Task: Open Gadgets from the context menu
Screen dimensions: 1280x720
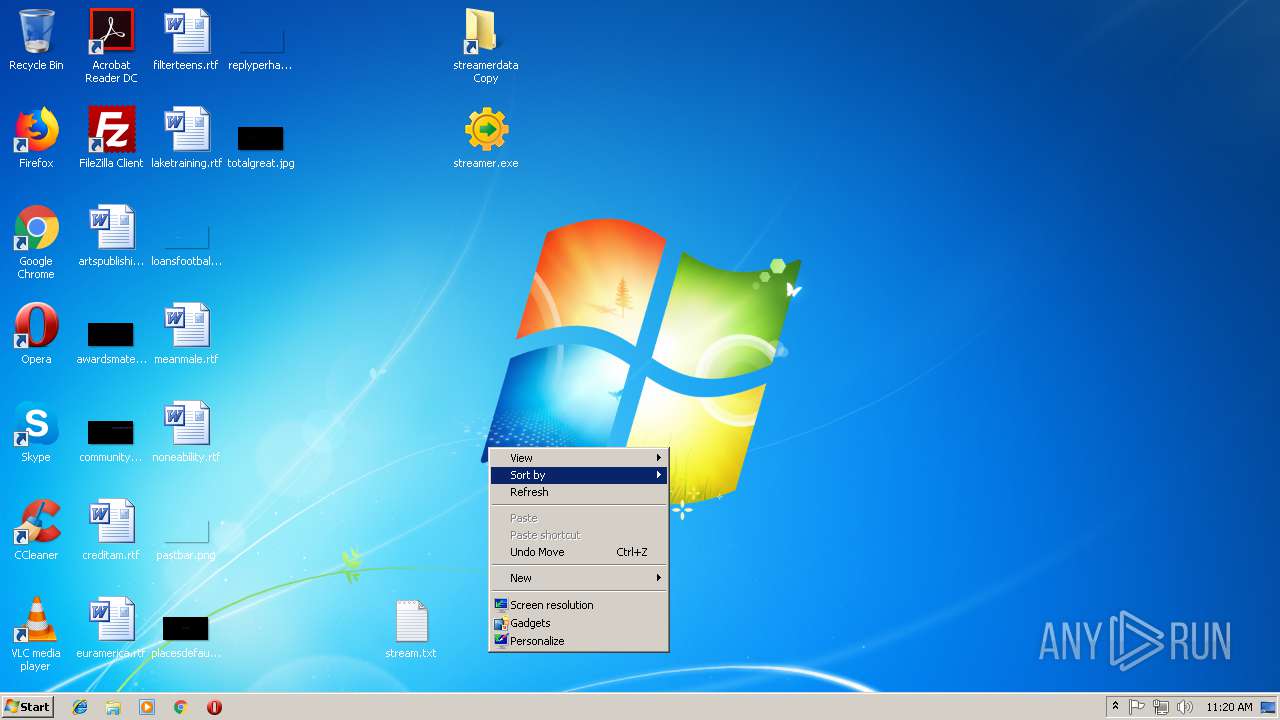Action: click(x=579, y=623)
